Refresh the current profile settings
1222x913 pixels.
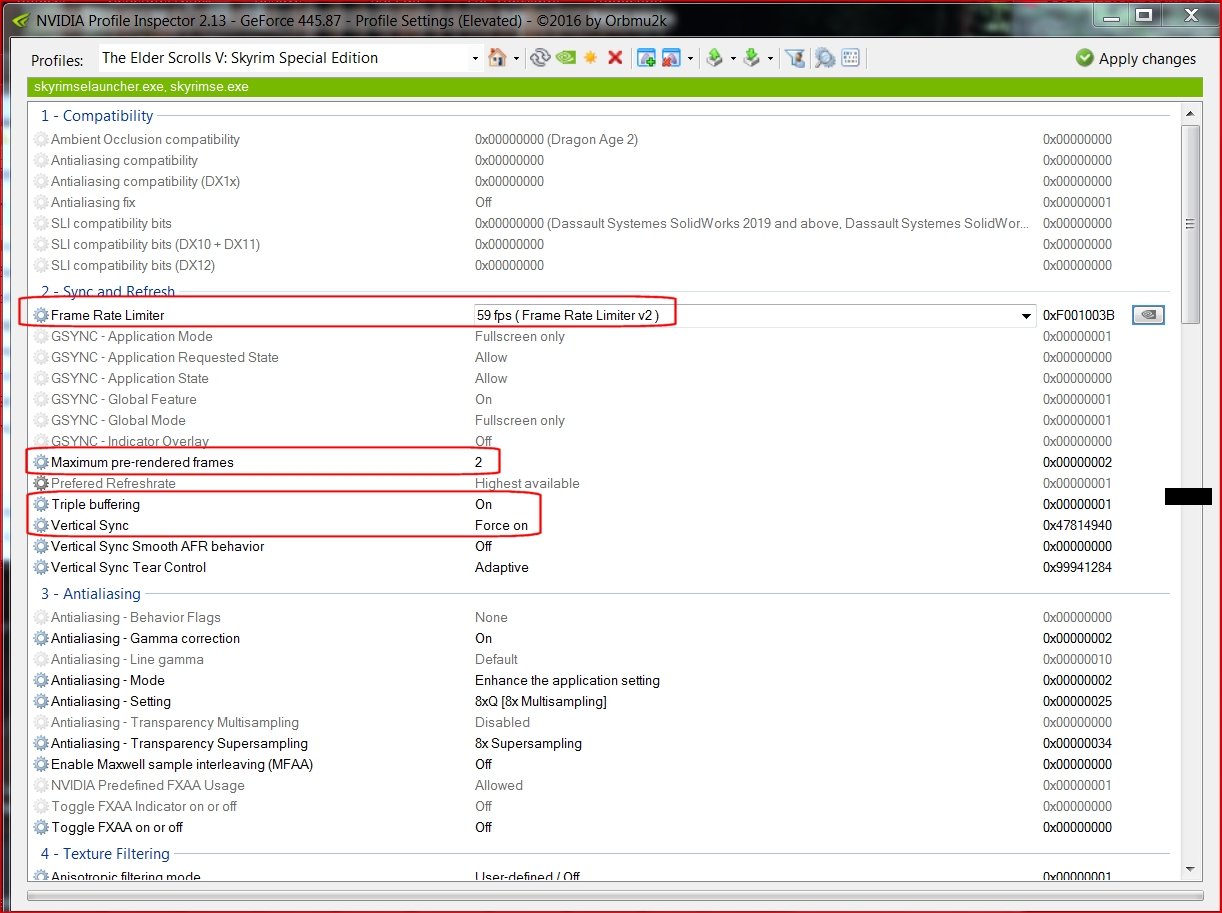click(x=541, y=58)
